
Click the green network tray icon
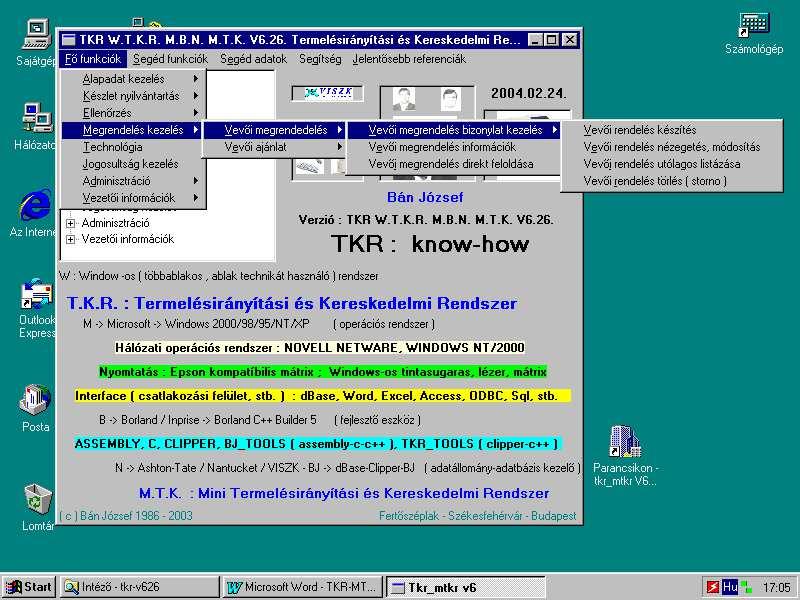click(x=746, y=587)
